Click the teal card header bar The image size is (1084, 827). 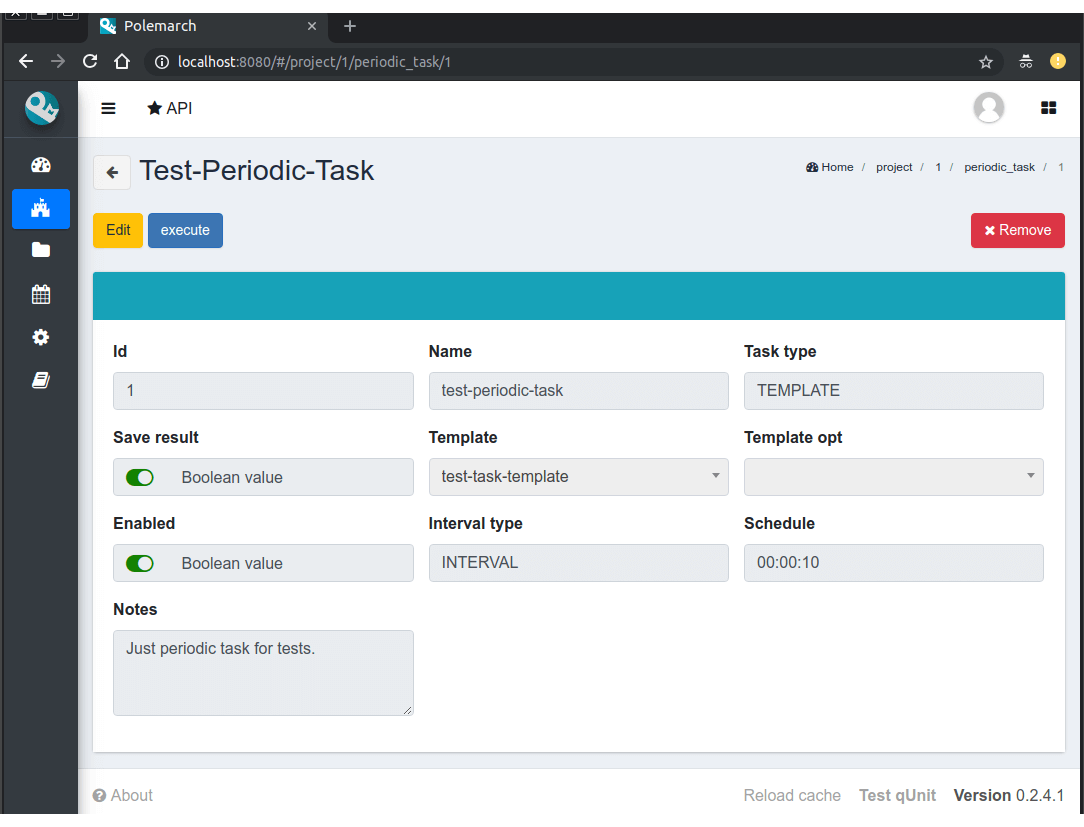point(579,296)
